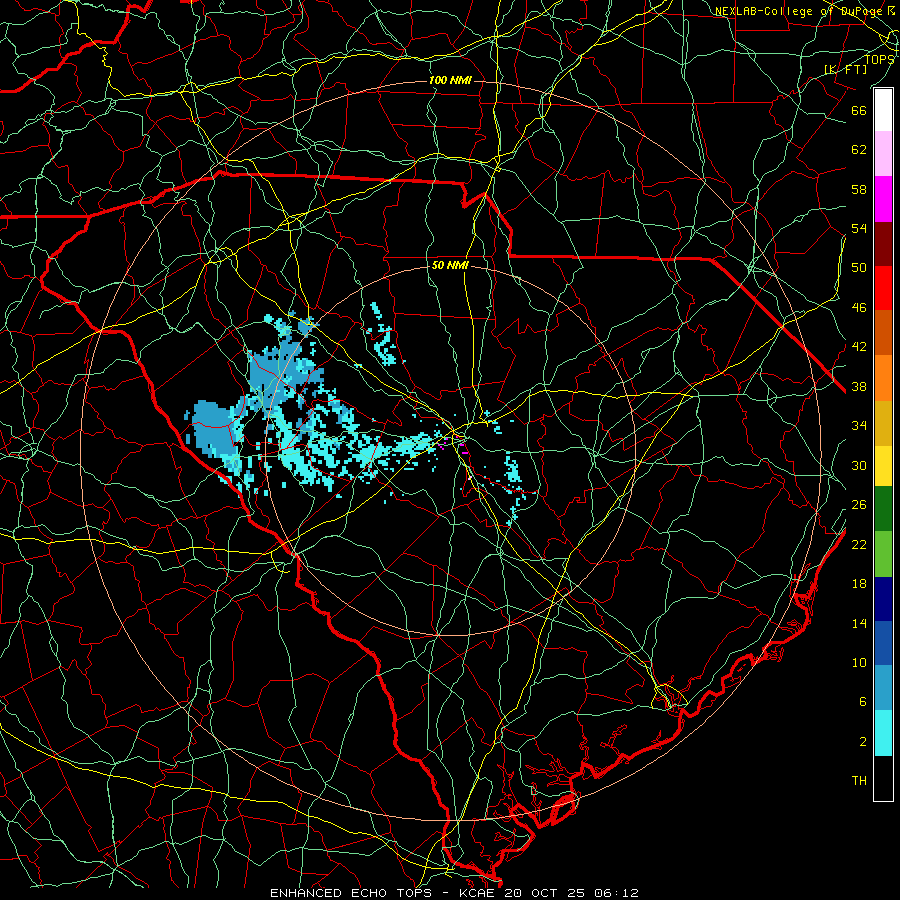The height and width of the screenshot is (900, 900).
Task: Click the 'NEXLAB-College of DuPage' text
Action: click(800, 11)
